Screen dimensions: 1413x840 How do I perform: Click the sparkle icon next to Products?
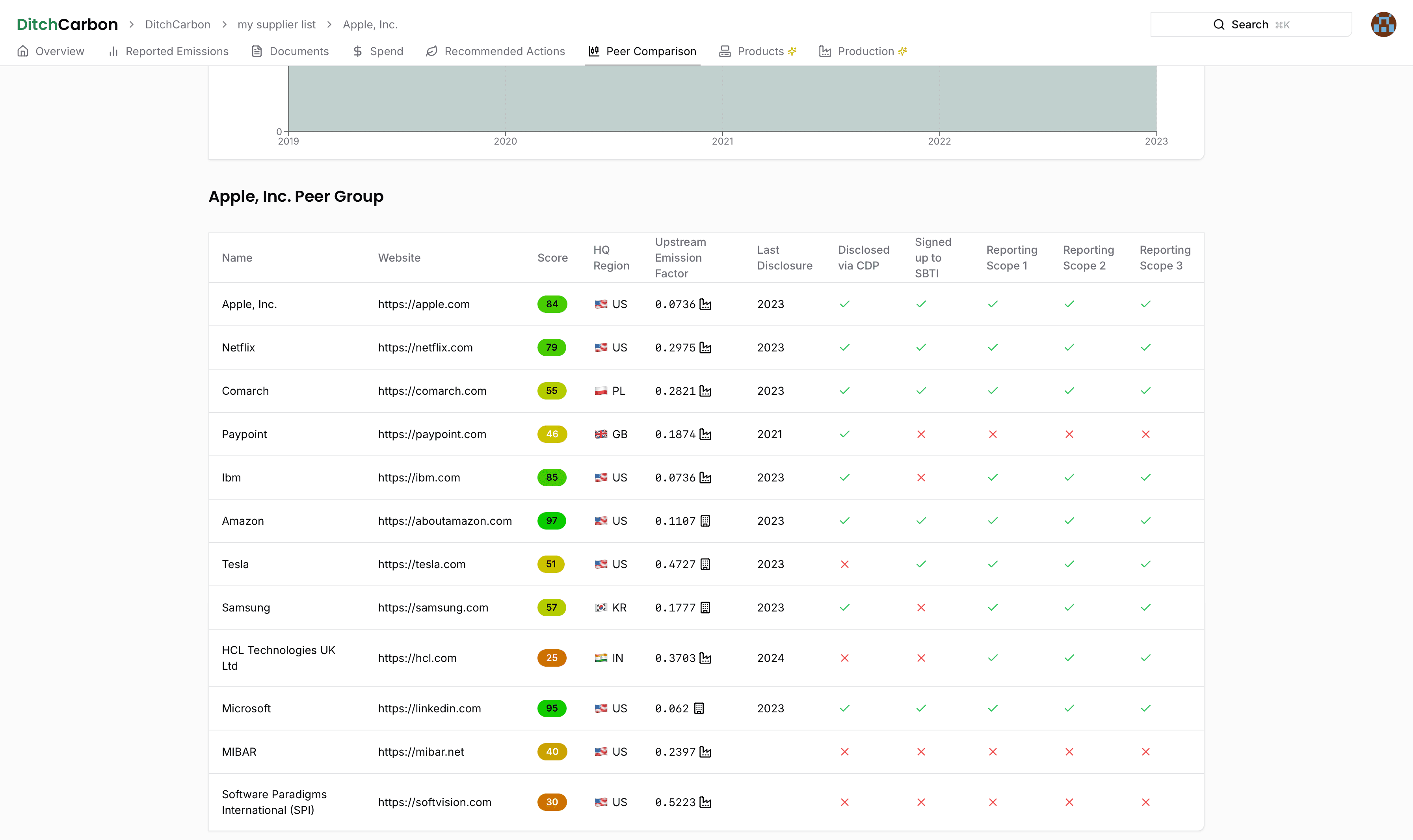[792, 51]
